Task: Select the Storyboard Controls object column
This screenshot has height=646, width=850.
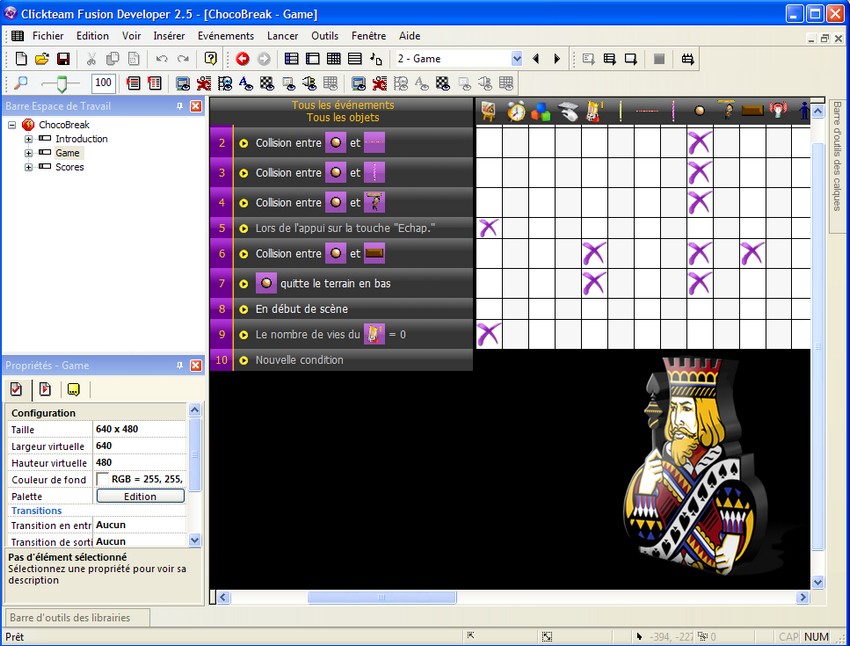Action: coord(488,111)
